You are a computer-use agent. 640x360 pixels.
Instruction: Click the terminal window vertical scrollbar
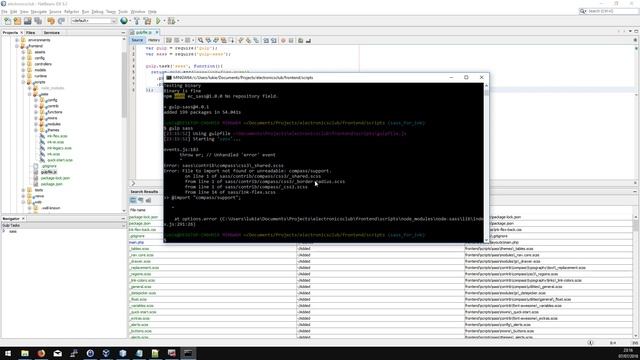point(486,162)
